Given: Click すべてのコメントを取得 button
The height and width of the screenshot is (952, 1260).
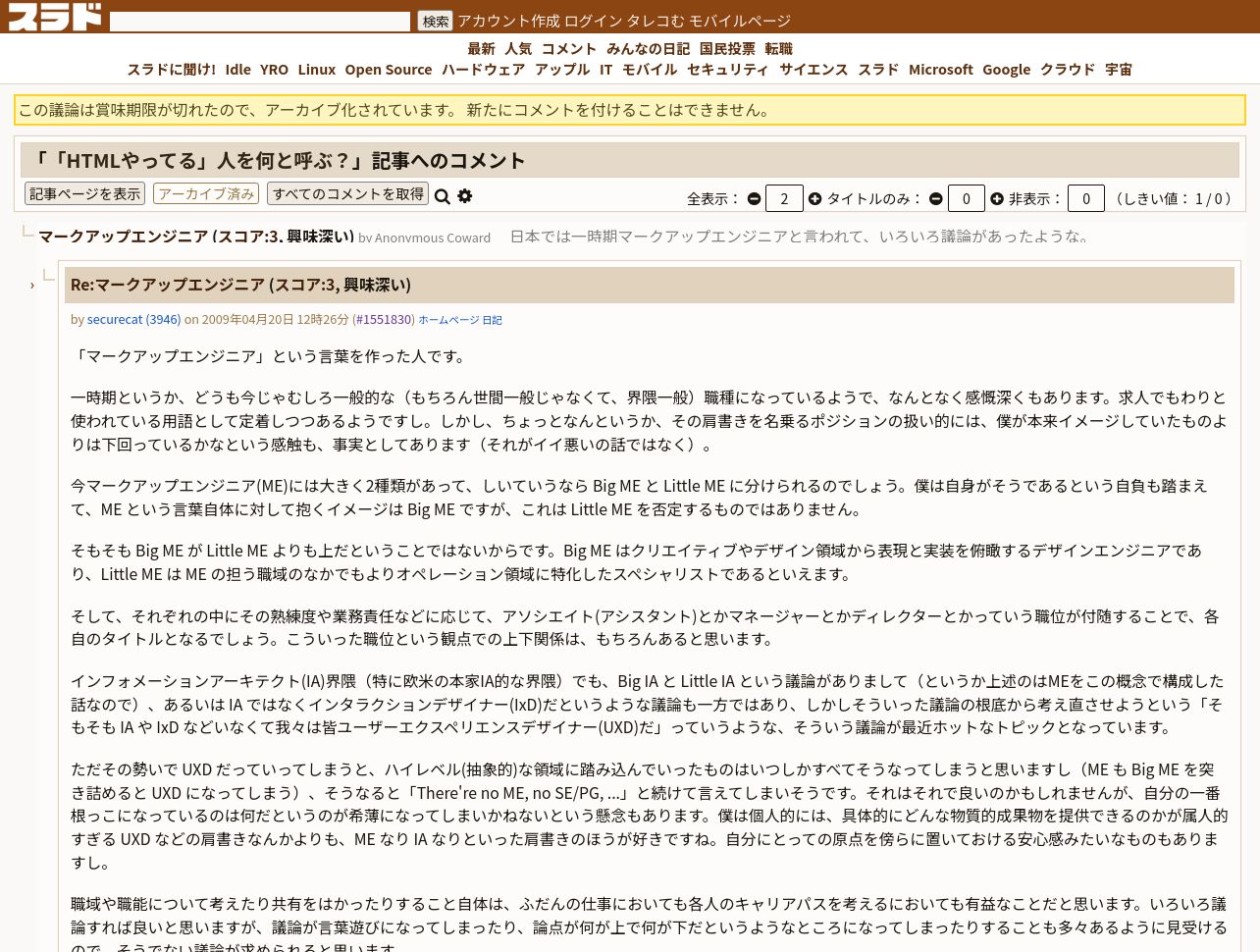Looking at the screenshot, I should (x=348, y=193).
